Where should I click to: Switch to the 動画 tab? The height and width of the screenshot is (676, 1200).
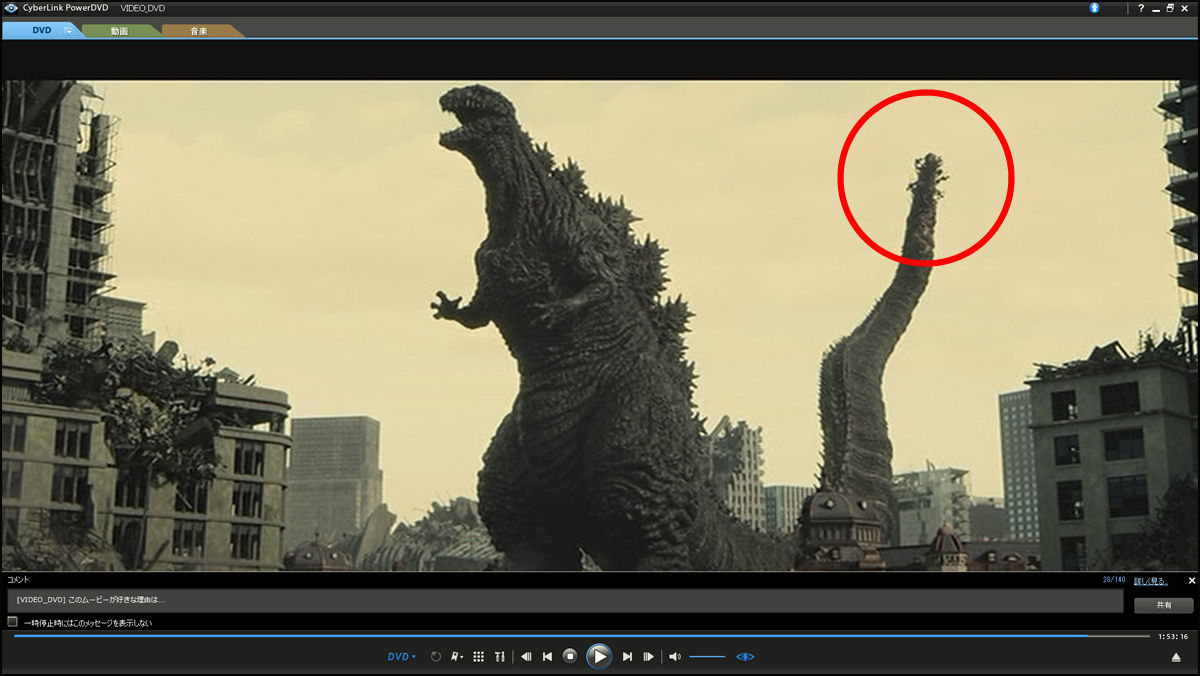click(119, 31)
